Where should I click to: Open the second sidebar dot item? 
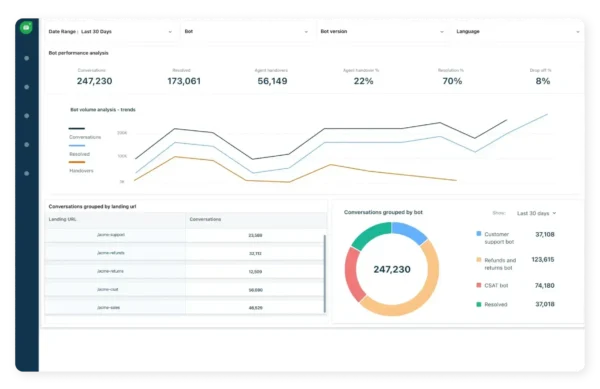[x=26, y=87]
